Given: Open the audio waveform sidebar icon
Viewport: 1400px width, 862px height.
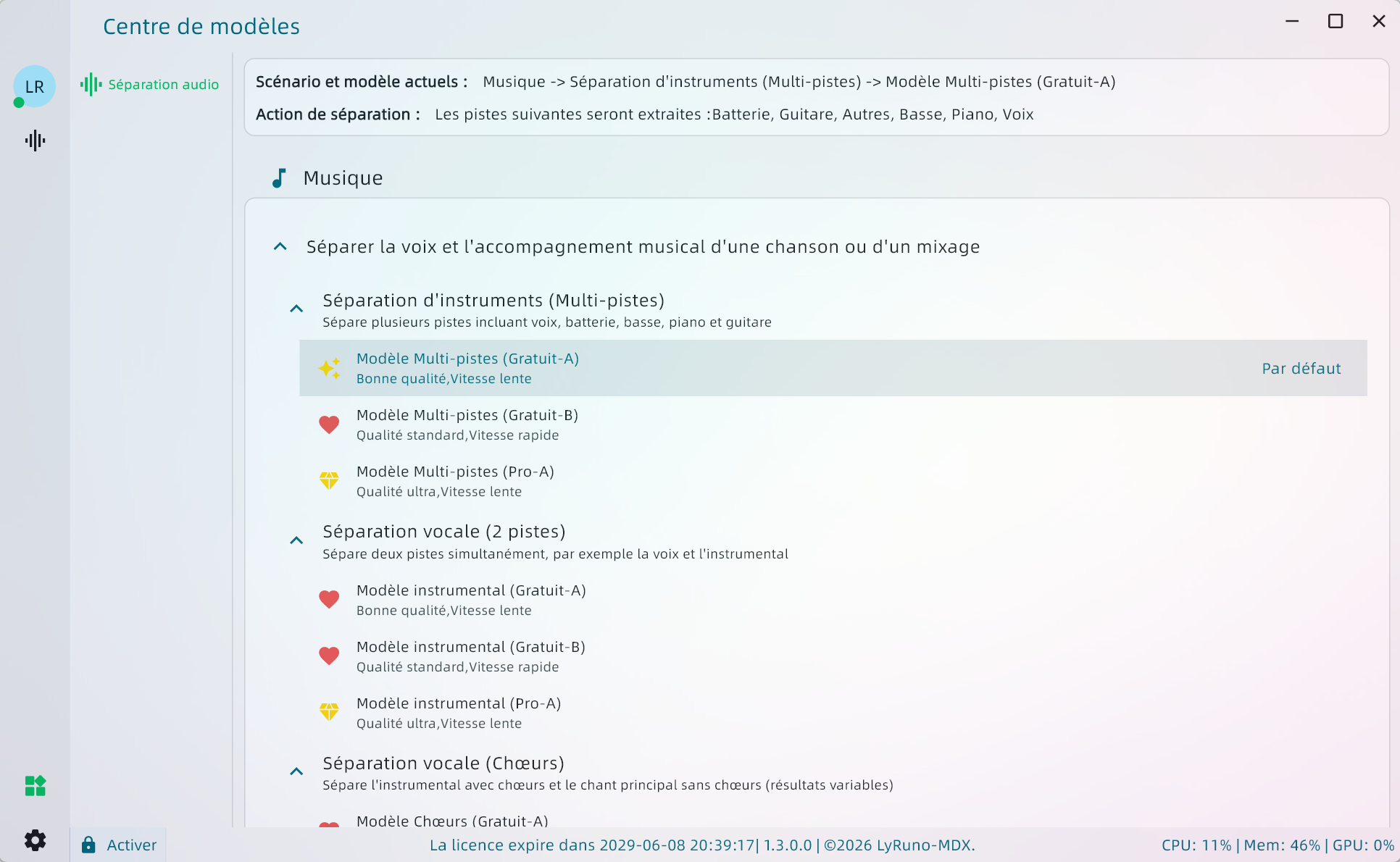Looking at the screenshot, I should 35,141.
